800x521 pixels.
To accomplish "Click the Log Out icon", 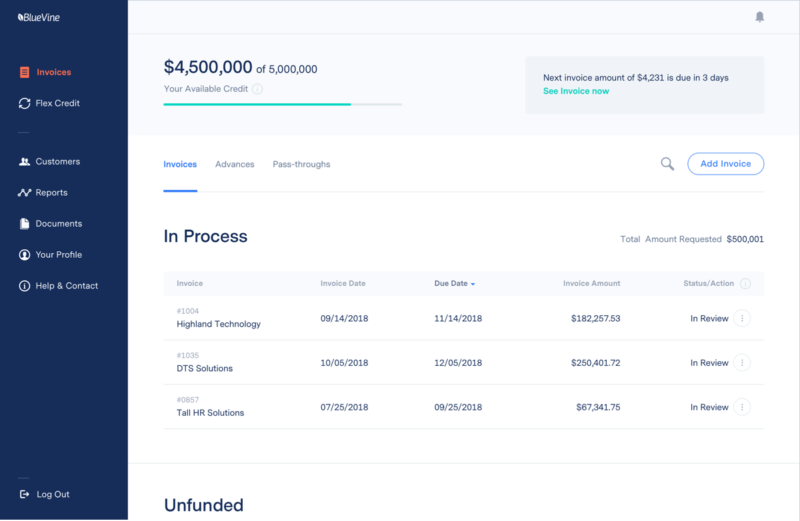I will 25,494.
